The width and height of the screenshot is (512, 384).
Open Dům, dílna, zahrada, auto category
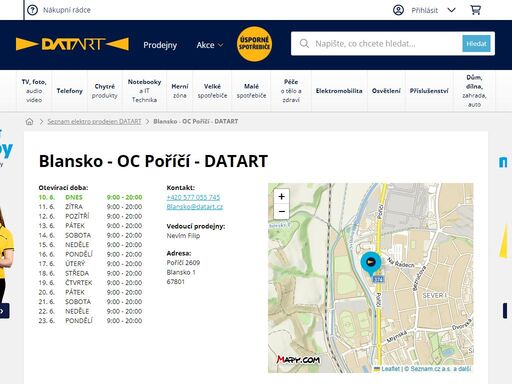(474, 91)
